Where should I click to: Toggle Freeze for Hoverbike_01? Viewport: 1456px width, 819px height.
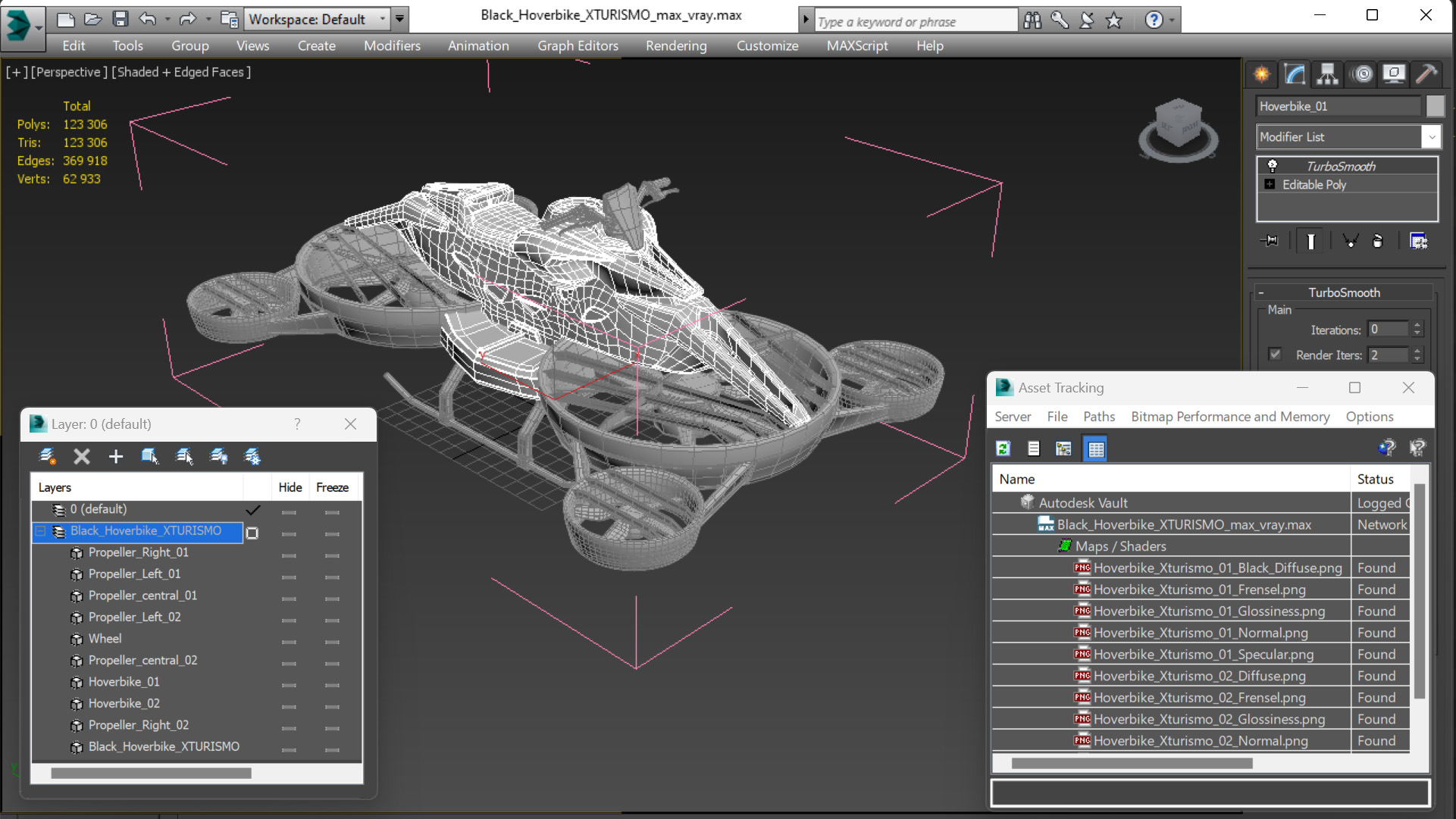pyautogui.click(x=332, y=685)
